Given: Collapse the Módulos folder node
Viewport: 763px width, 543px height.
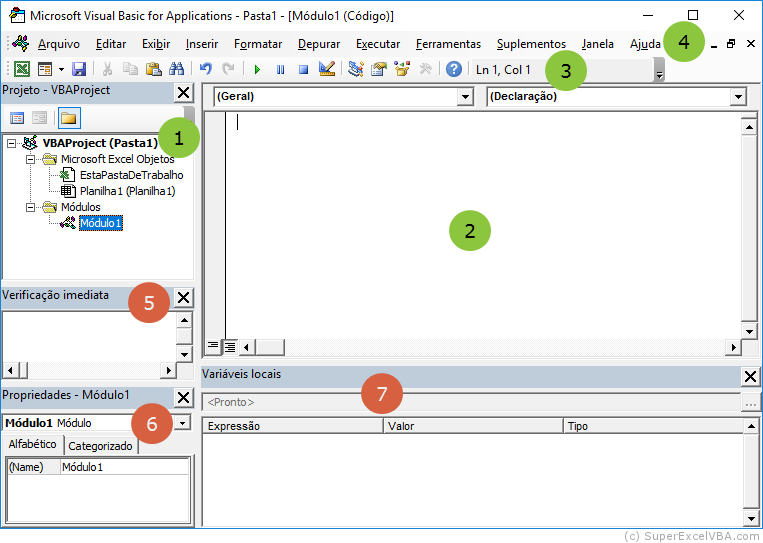Looking at the screenshot, I should click(30, 207).
